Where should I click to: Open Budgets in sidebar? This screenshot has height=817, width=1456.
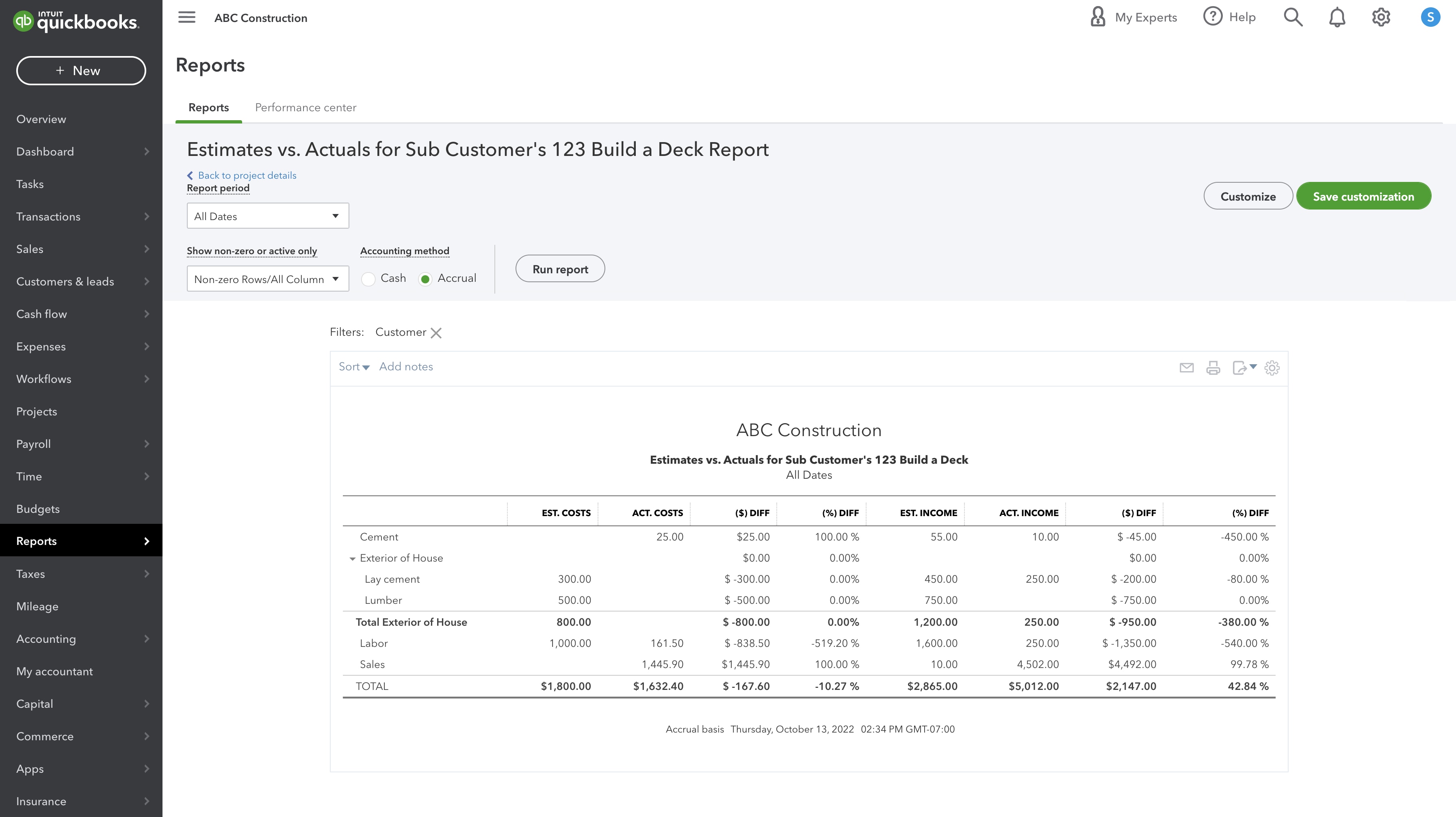pos(38,508)
